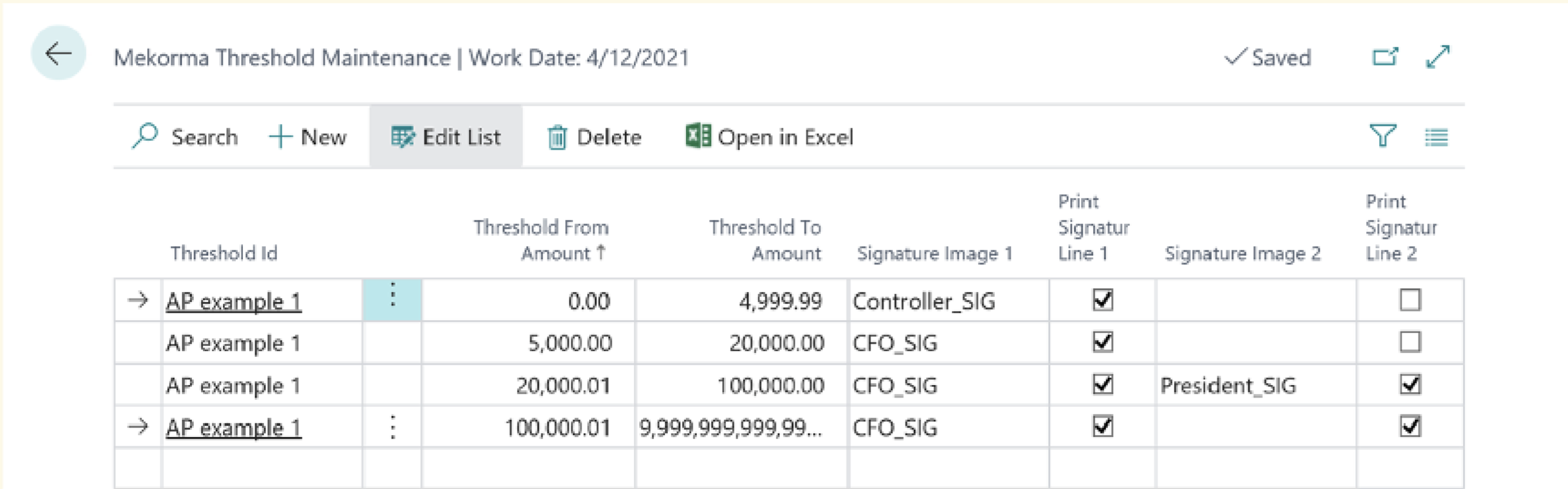Open the filter pane icon

point(1383,136)
